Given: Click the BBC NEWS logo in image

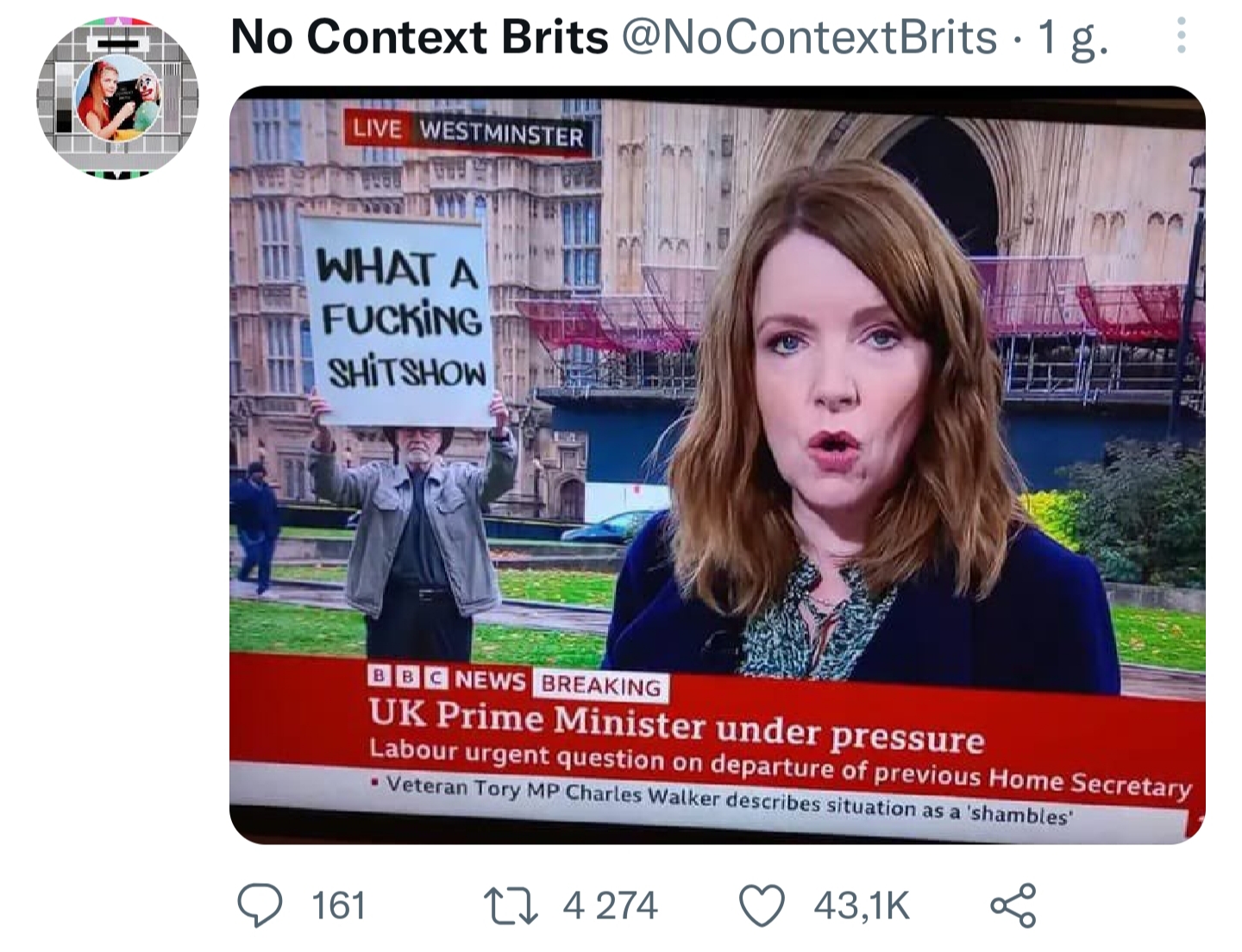Looking at the screenshot, I should pyautogui.click(x=447, y=679).
